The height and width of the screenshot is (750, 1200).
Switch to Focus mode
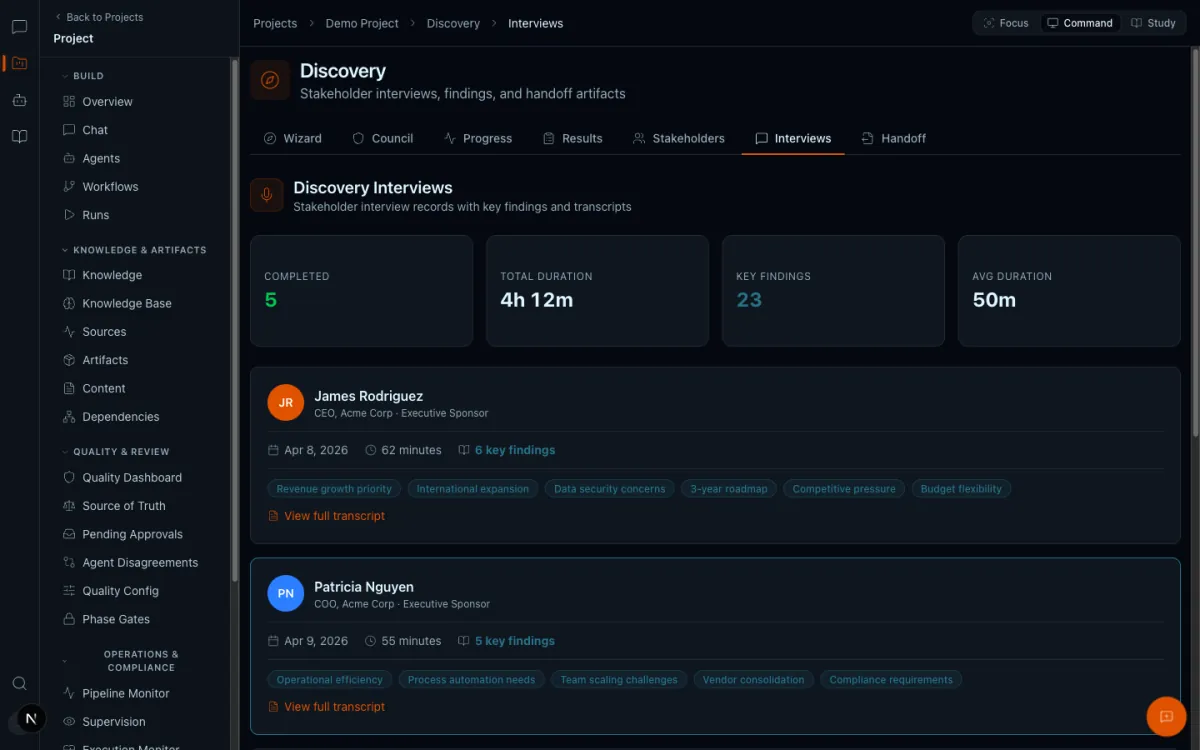[x=1005, y=23]
